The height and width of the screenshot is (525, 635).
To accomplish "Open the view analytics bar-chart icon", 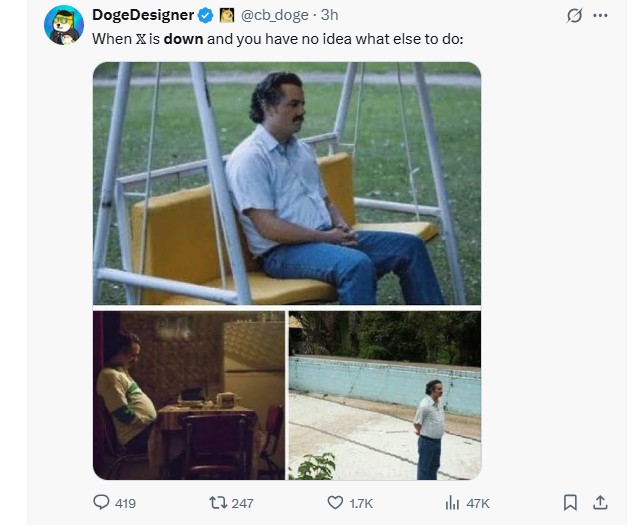I will (x=450, y=502).
